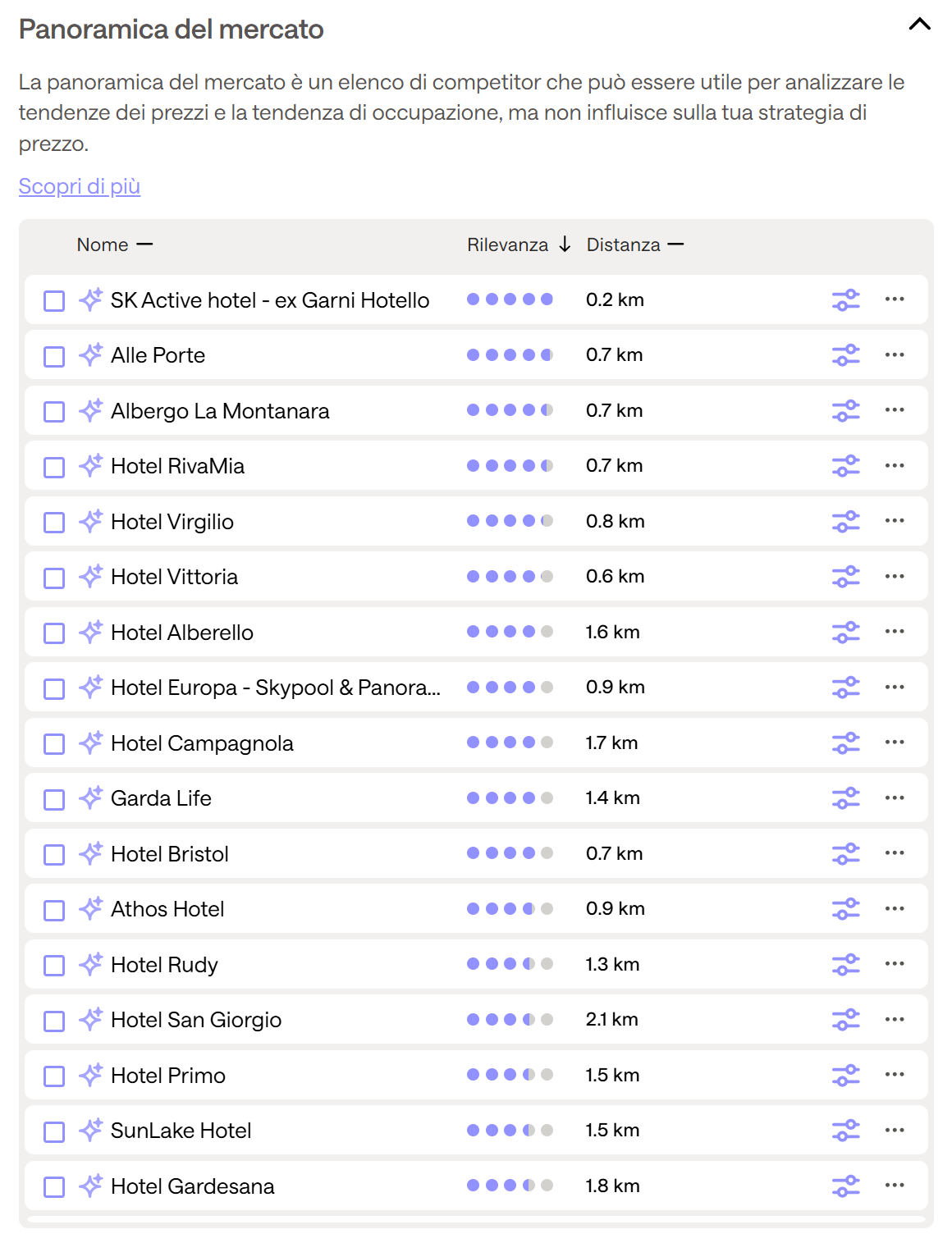Image resolution: width=952 pixels, height=1243 pixels.
Task: Open three-dot menu for Hotel RivaMia
Action: [x=895, y=466]
